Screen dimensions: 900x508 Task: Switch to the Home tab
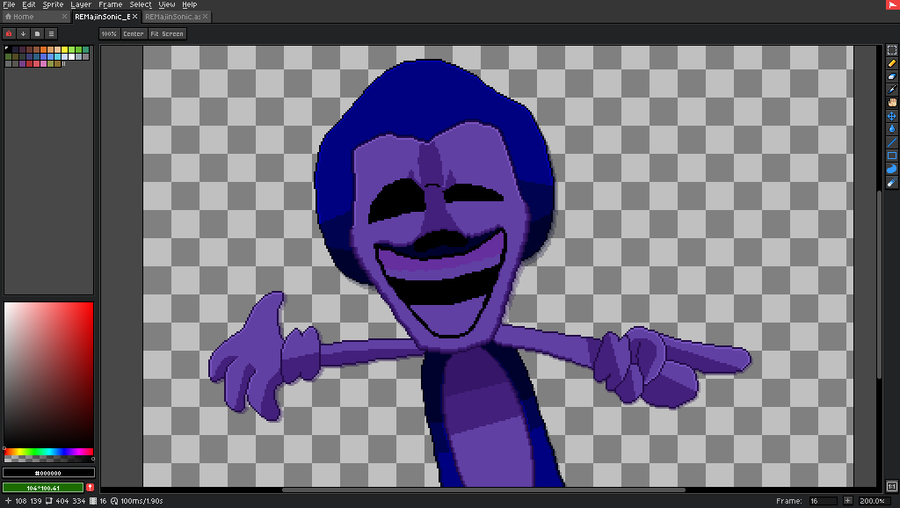click(x=36, y=17)
